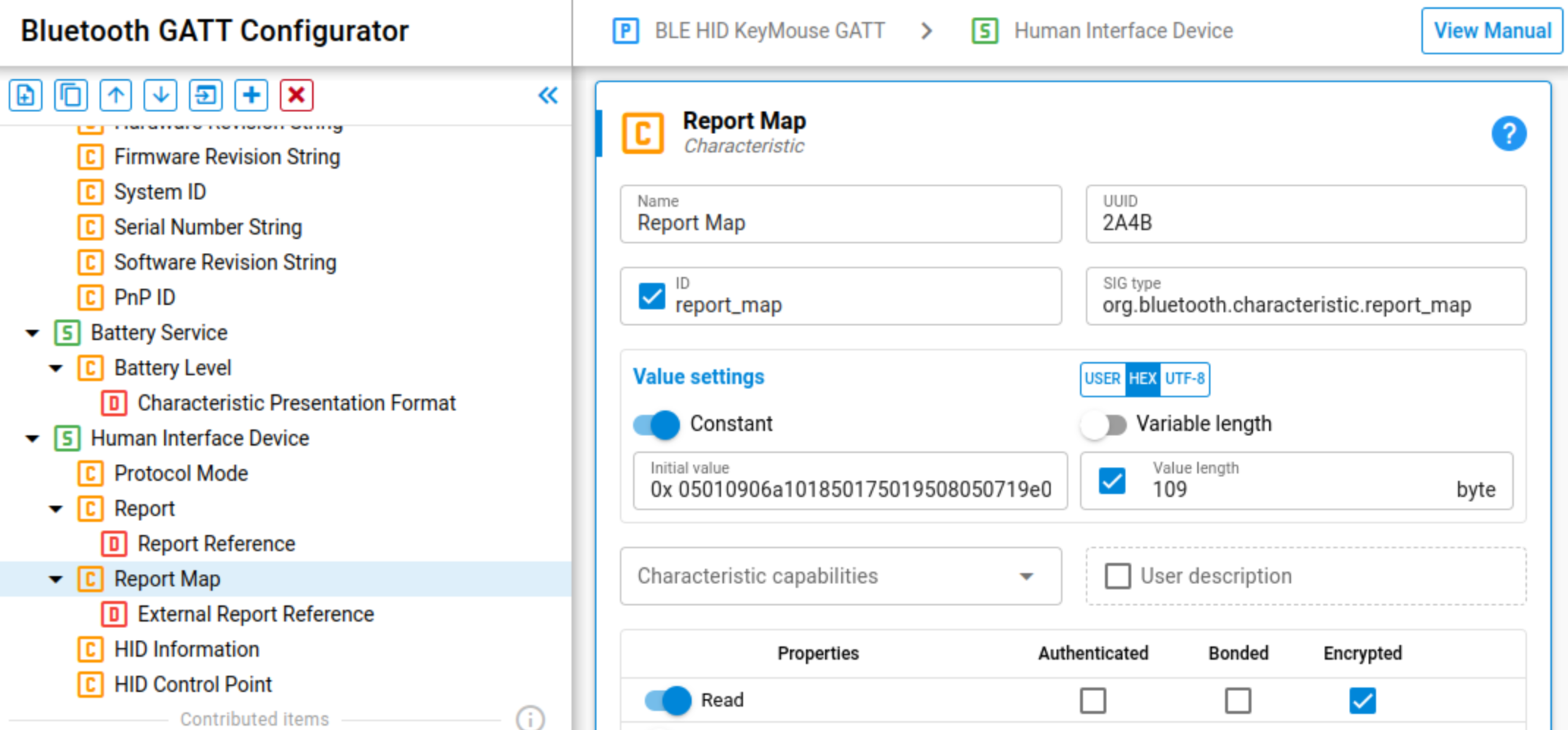Collapse the tree panel with double chevron
This screenshot has width=1568, height=730.
(x=548, y=95)
